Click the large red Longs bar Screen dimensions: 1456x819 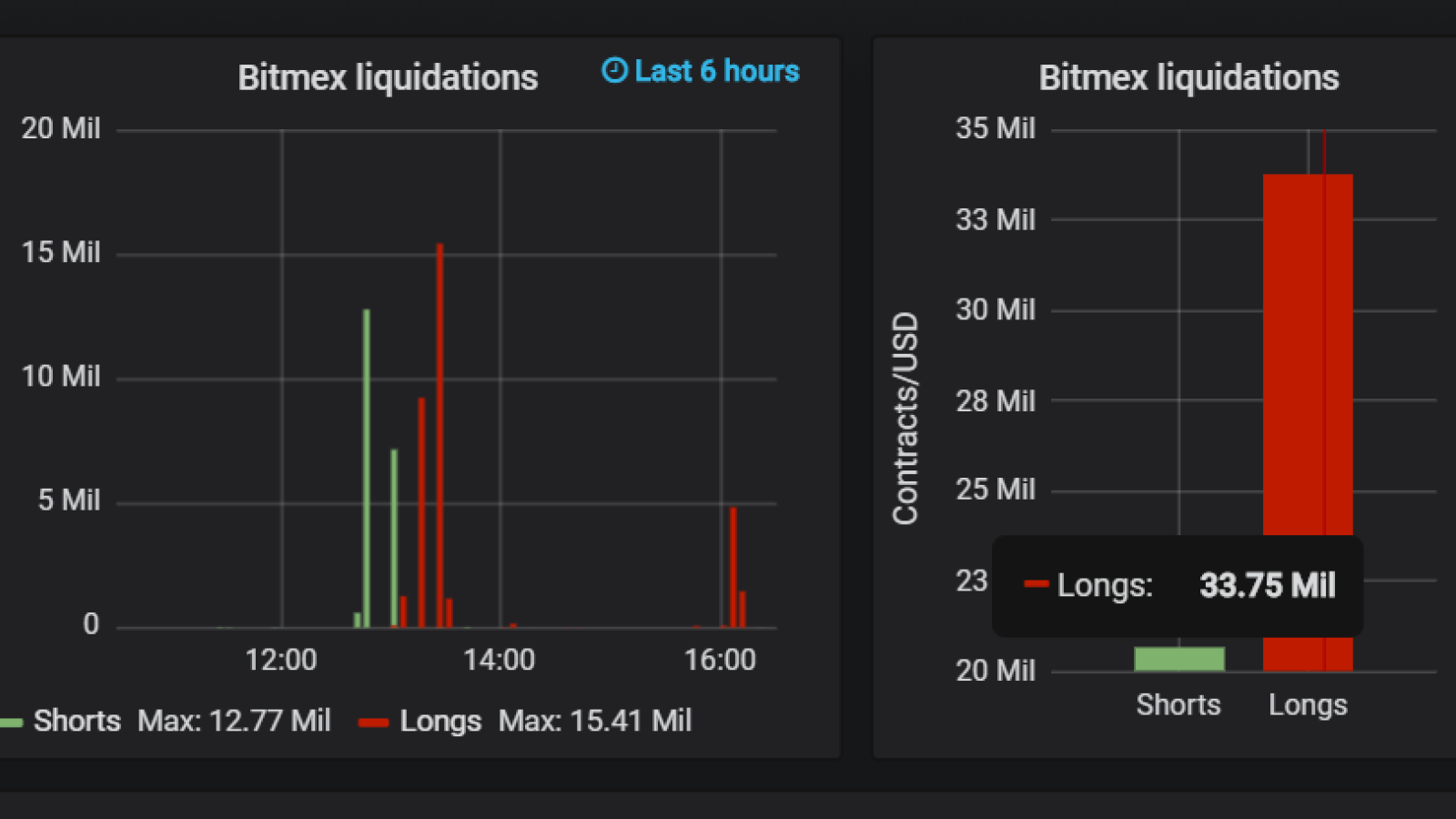pyautogui.click(x=1308, y=422)
